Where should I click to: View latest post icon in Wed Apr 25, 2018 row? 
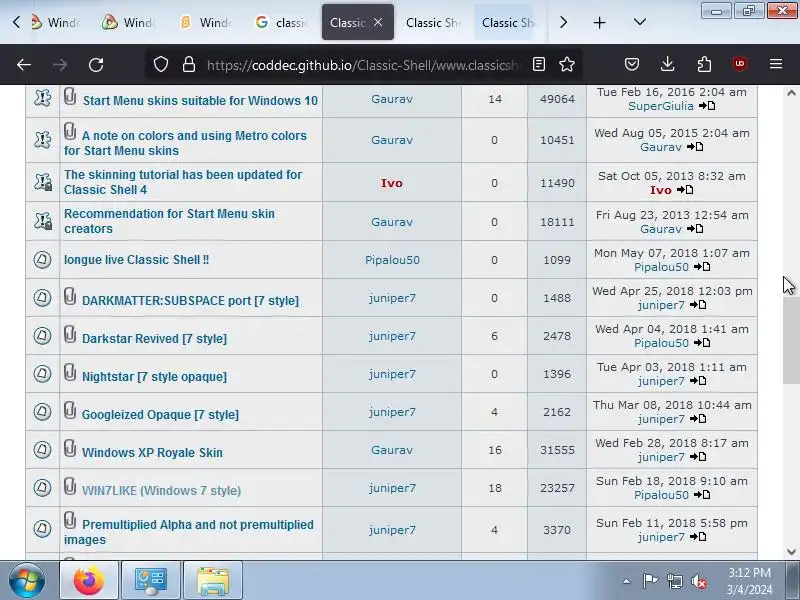(698, 305)
